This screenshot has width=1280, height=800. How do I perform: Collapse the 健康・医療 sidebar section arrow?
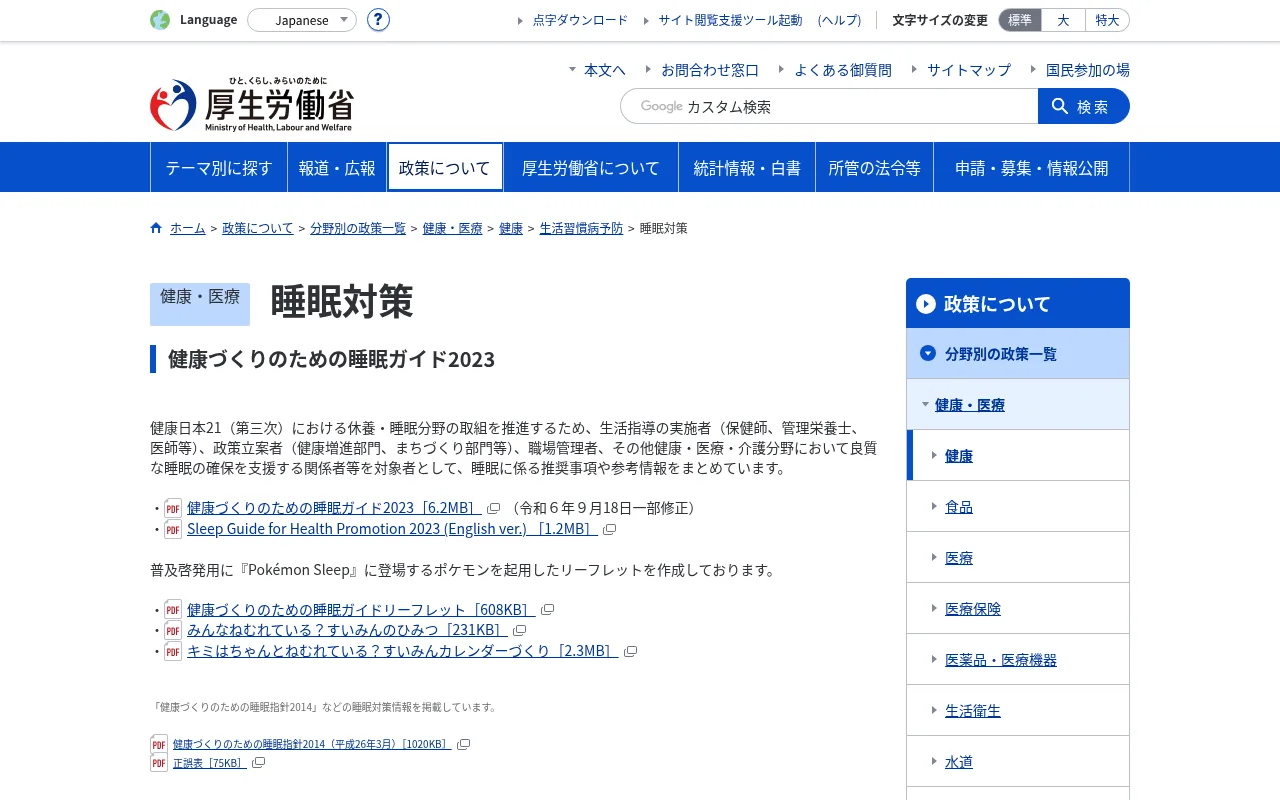[x=925, y=404]
